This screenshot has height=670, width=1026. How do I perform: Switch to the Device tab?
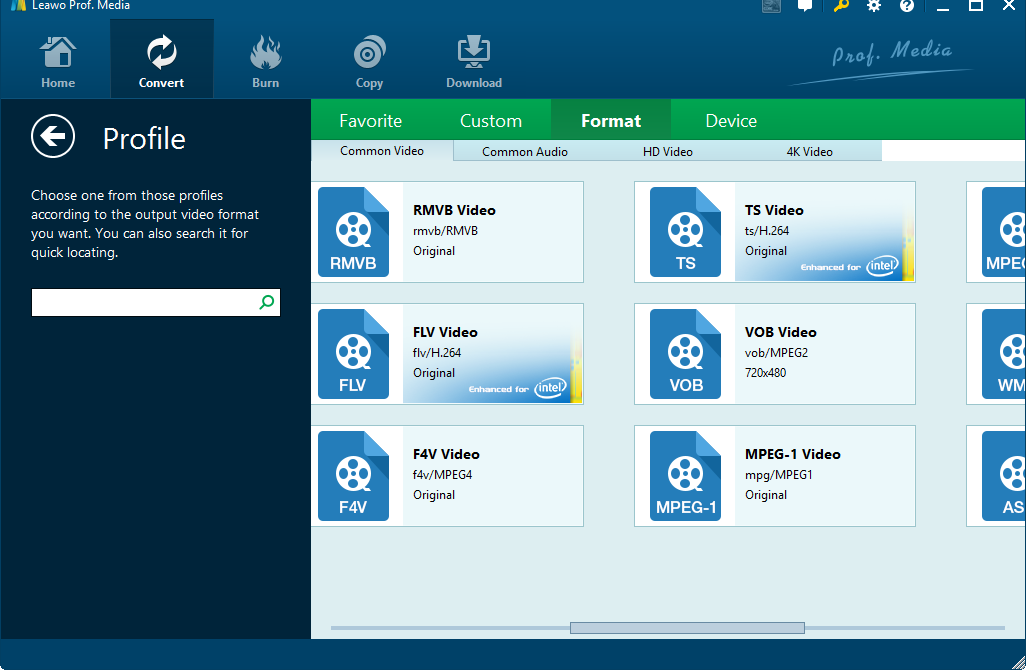point(731,121)
